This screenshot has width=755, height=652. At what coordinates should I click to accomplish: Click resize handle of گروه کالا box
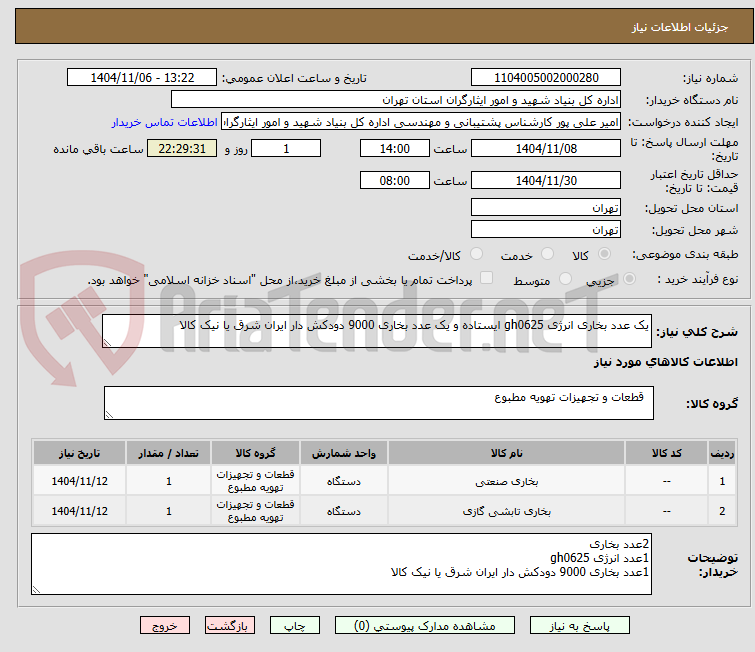click(109, 415)
